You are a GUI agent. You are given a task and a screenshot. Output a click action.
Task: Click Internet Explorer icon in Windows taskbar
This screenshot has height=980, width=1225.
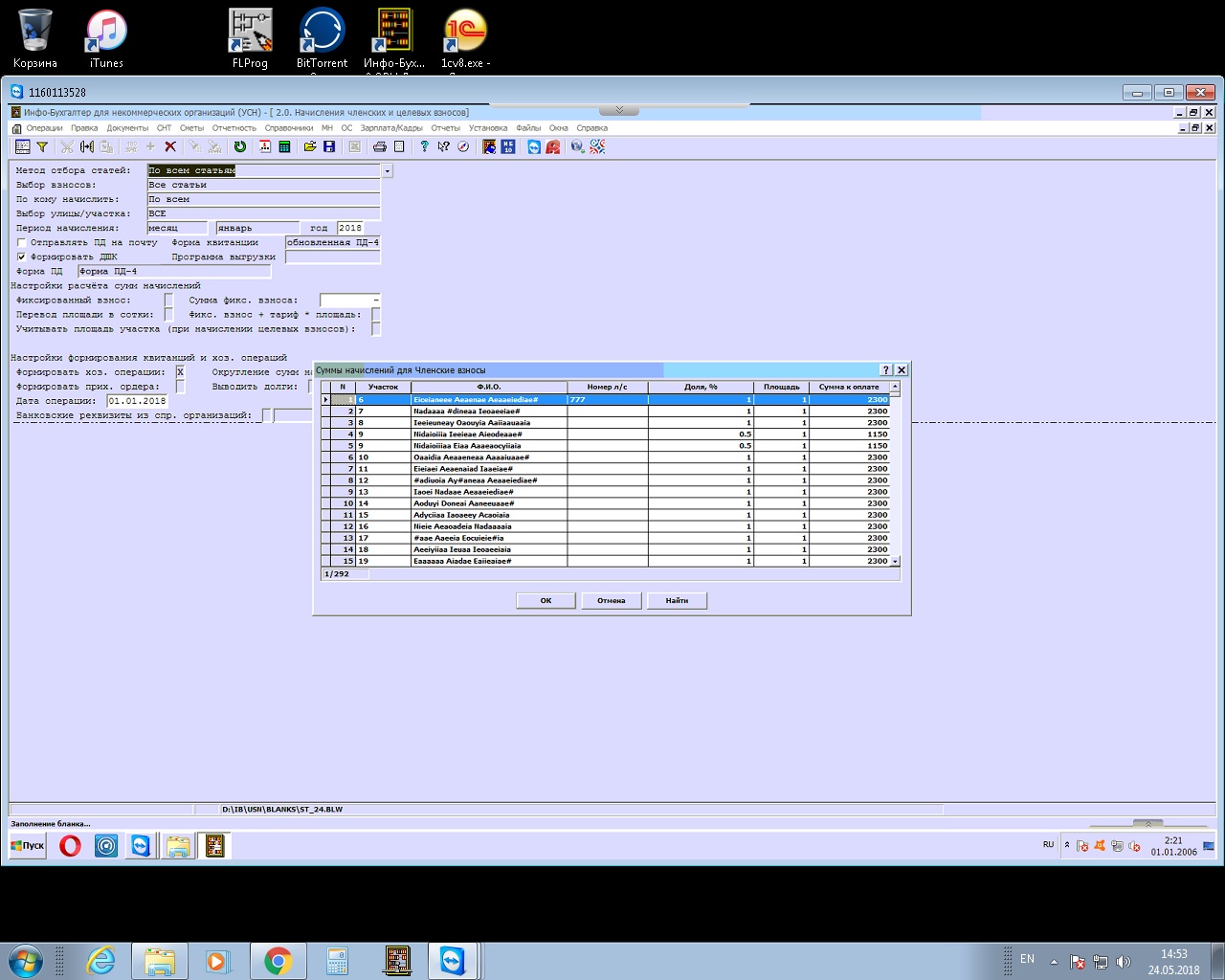100,961
